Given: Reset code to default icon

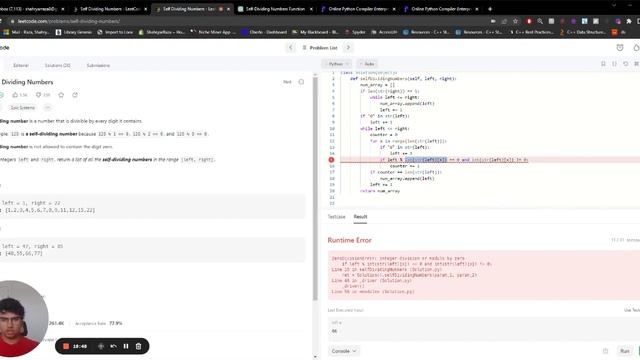Looking at the screenshot, I should [x=625, y=64].
